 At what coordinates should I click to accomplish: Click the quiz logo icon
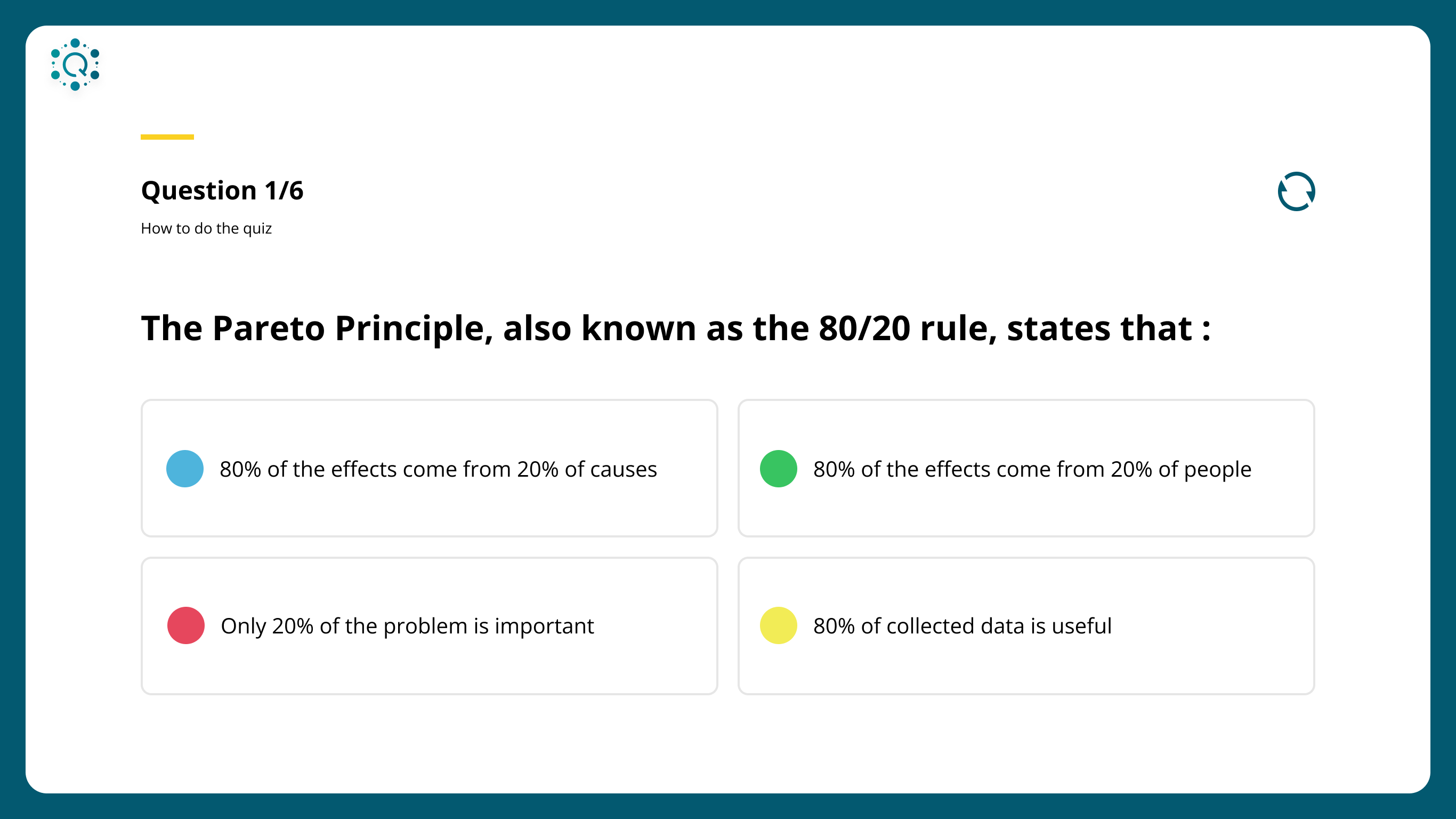[x=75, y=65]
